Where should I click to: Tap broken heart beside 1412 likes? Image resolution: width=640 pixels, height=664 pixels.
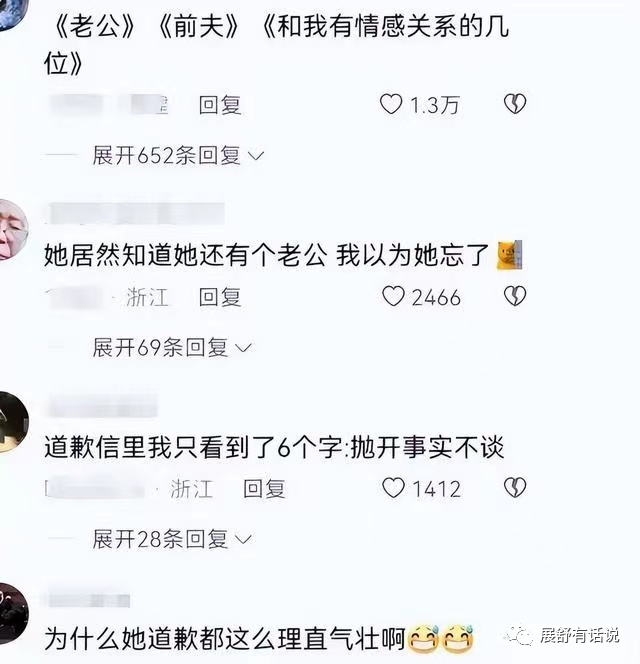tap(515, 487)
